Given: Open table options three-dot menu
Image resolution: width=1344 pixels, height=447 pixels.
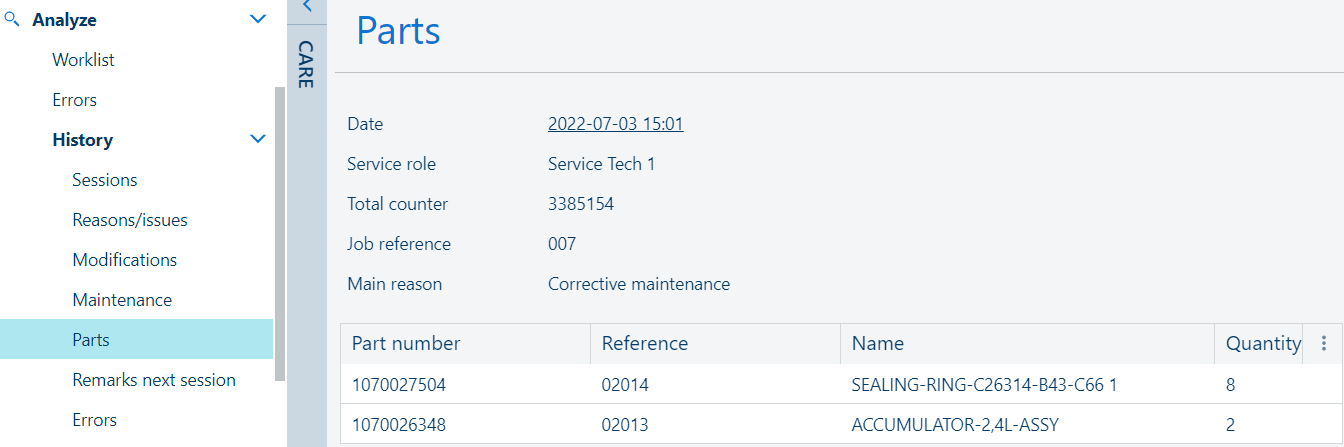Looking at the screenshot, I should point(1324,343).
